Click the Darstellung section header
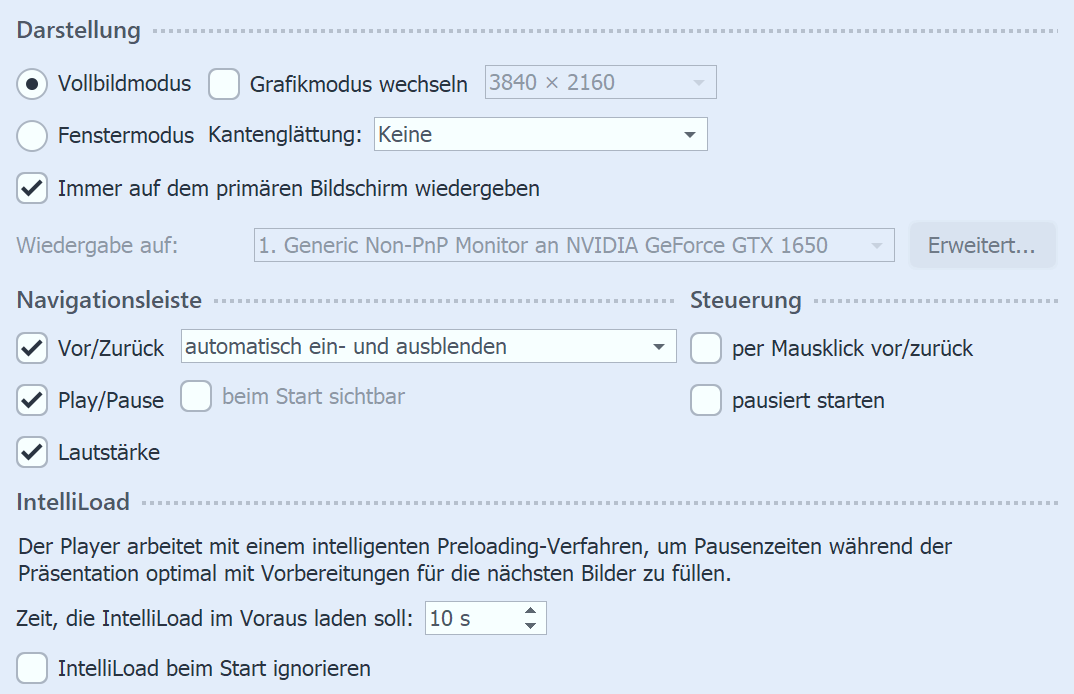1074x694 pixels. pyautogui.click(x=76, y=30)
